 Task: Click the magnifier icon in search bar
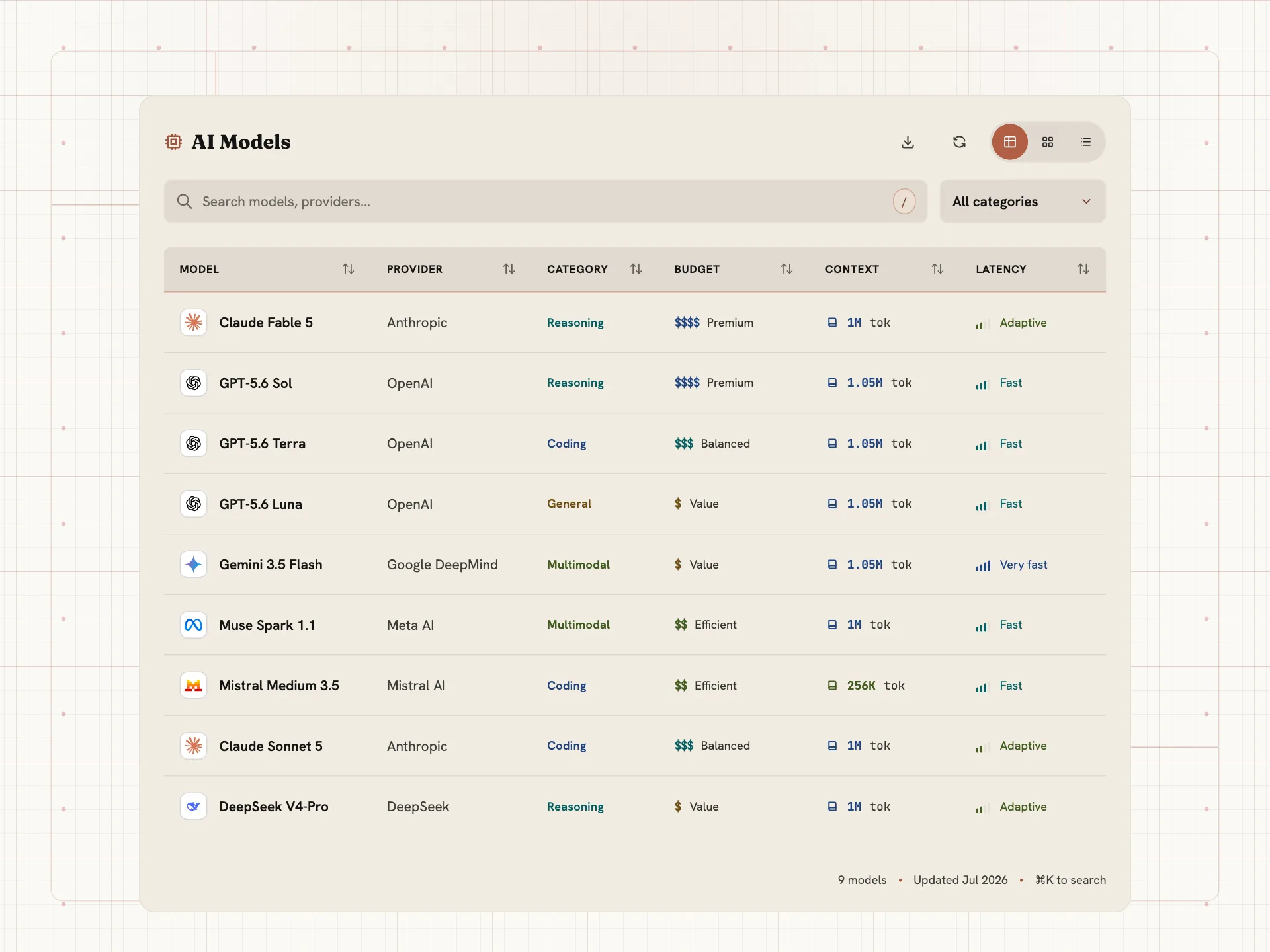185,202
